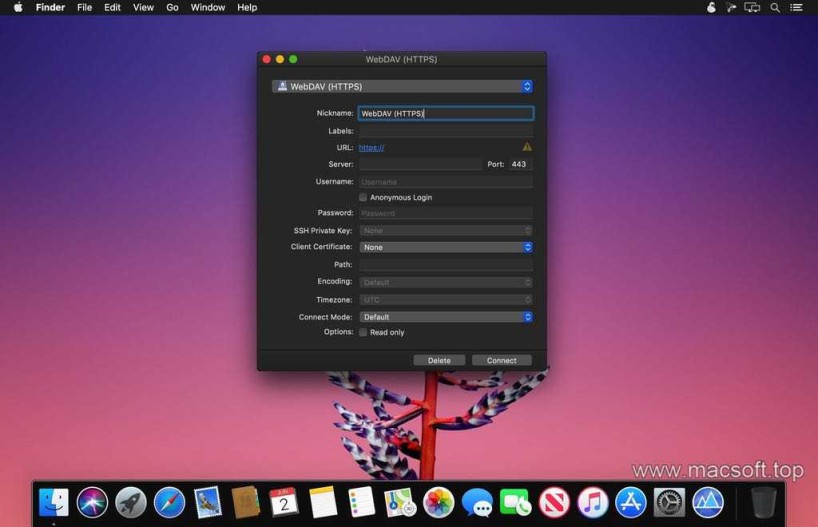Open the App Store dock icon
The image size is (818, 527).
click(631, 502)
